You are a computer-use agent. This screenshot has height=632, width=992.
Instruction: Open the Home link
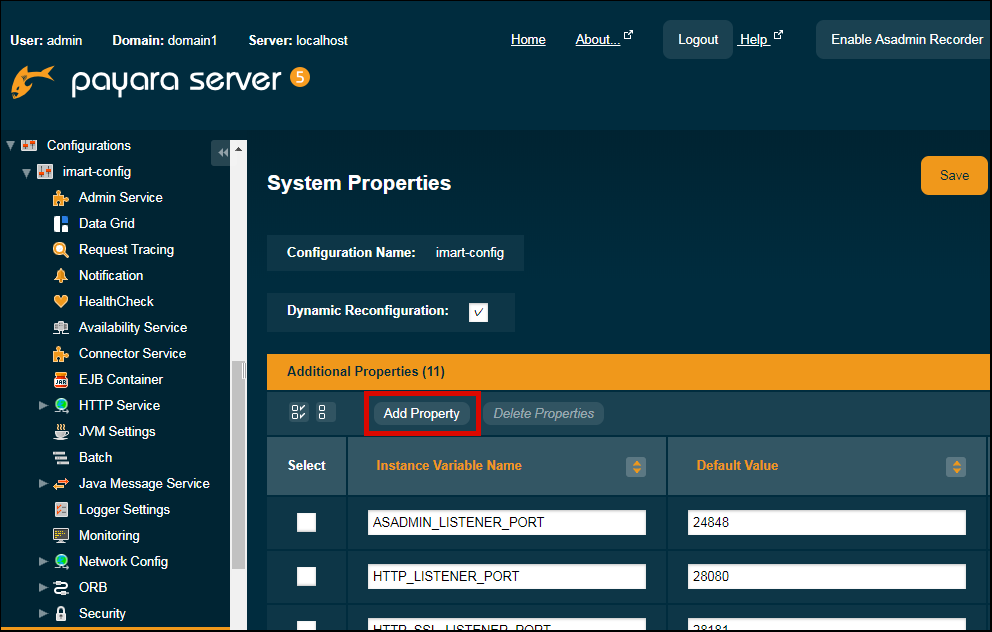pyautogui.click(x=528, y=40)
